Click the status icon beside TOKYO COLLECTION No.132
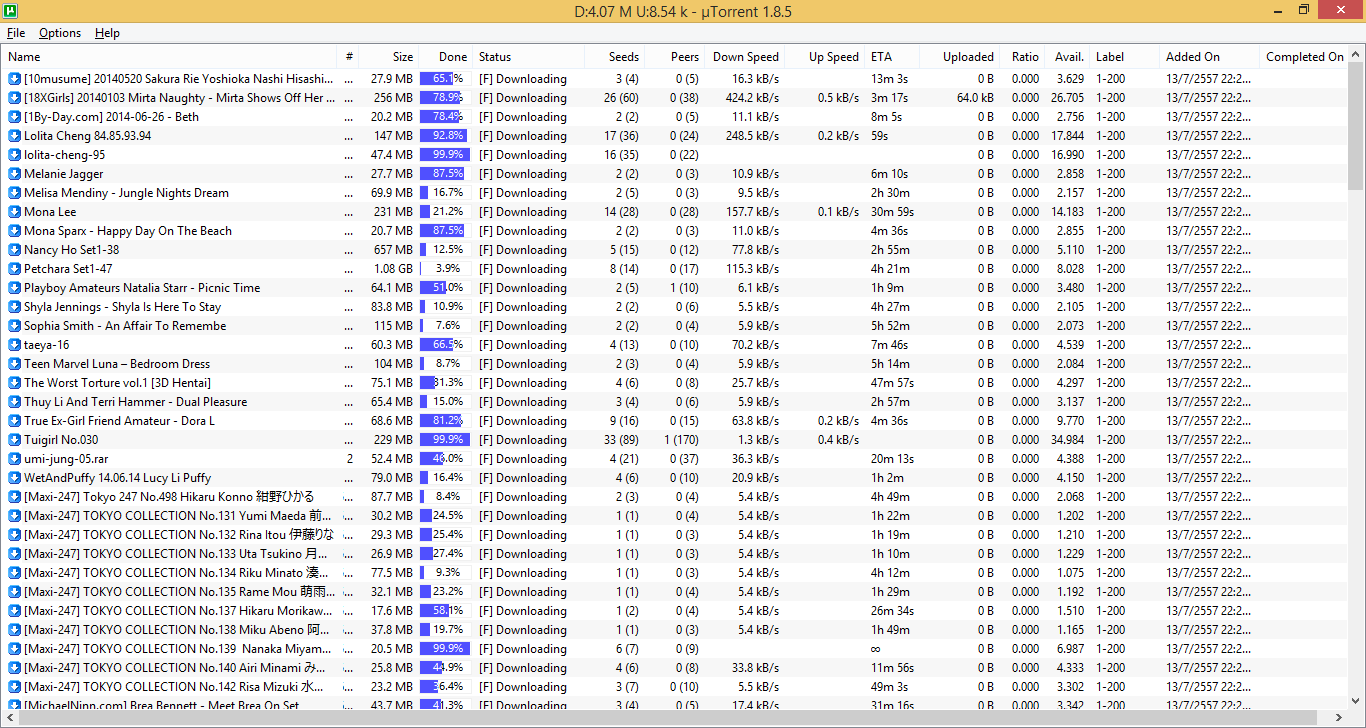The image size is (1366, 728). click(x=15, y=535)
